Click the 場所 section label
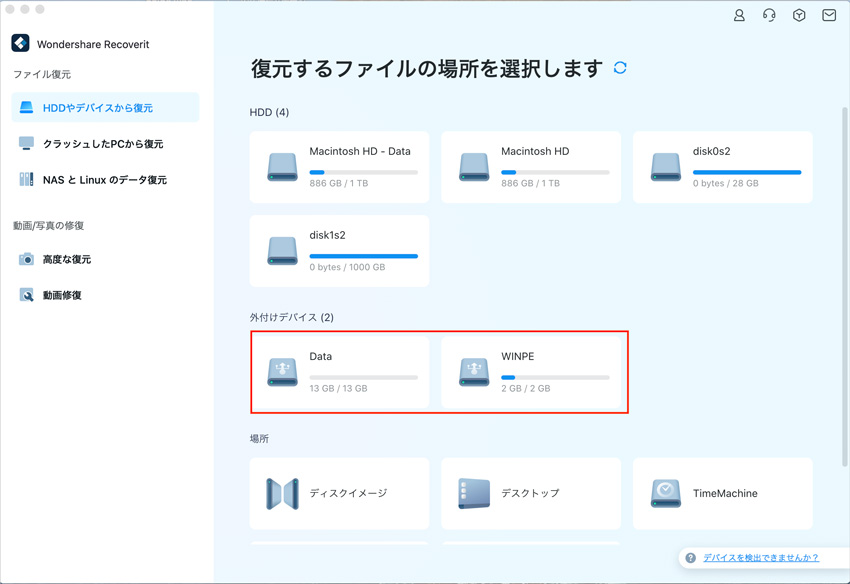 (259, 438)
